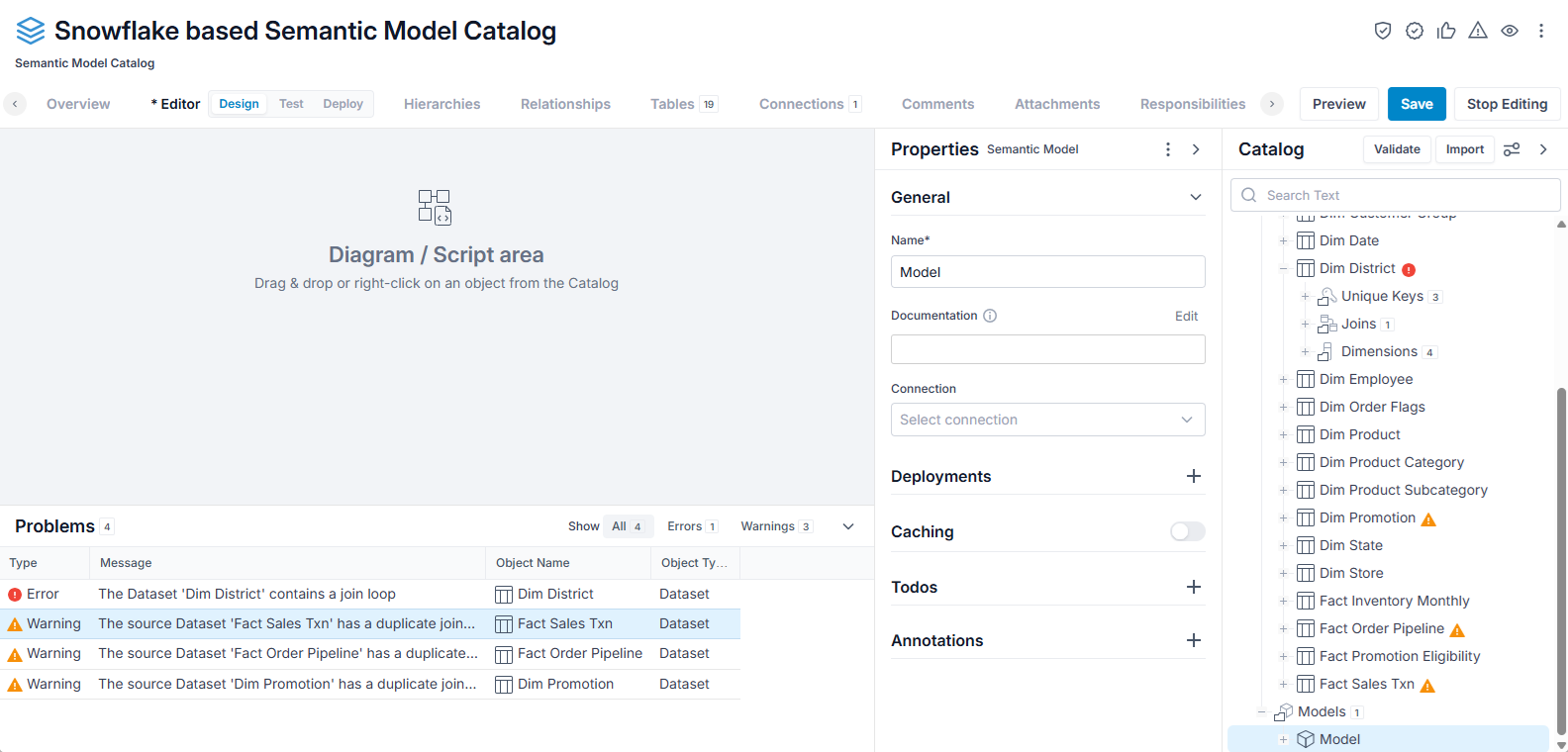Click the Documentation info icon

(x=990, y=316)
